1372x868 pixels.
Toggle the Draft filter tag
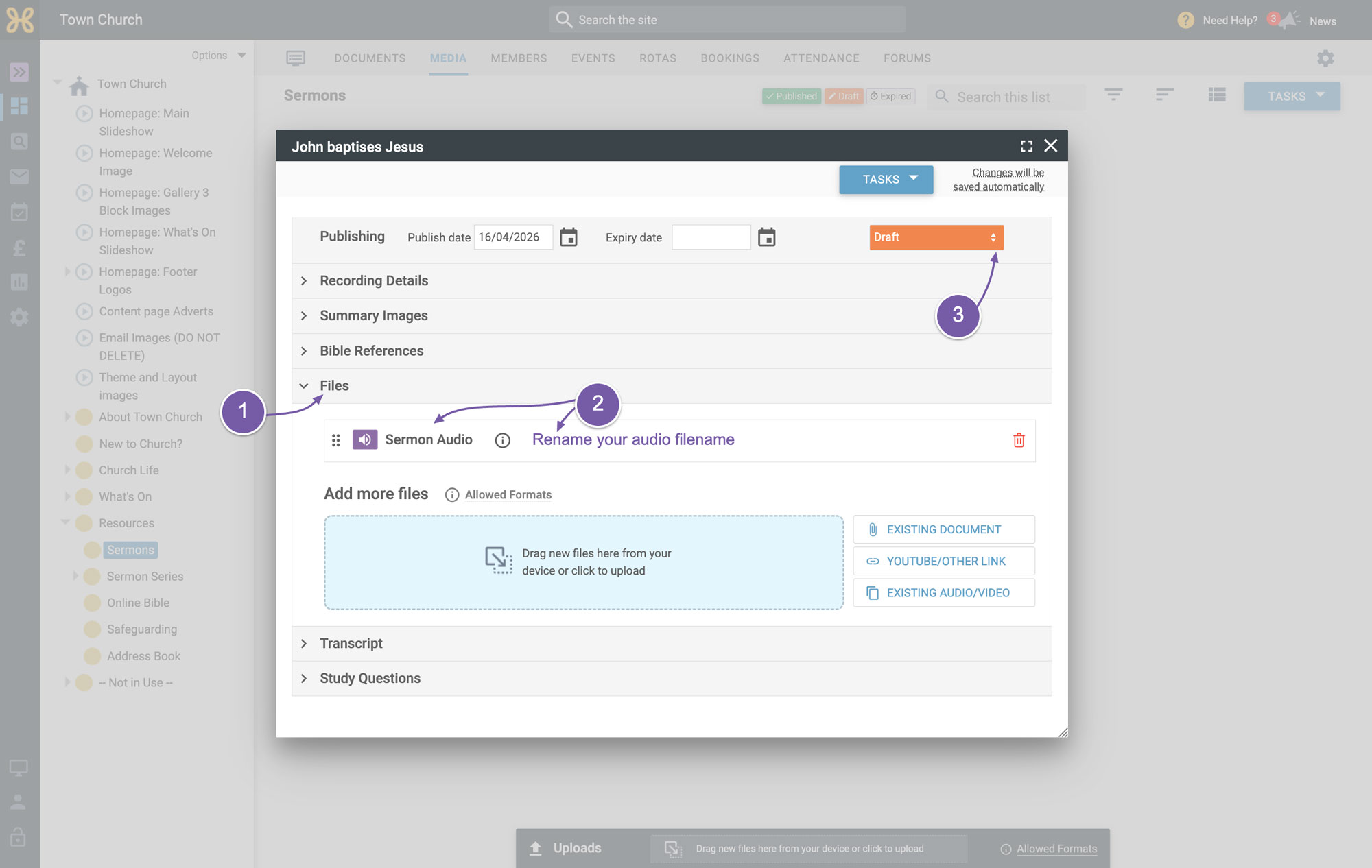844,96
